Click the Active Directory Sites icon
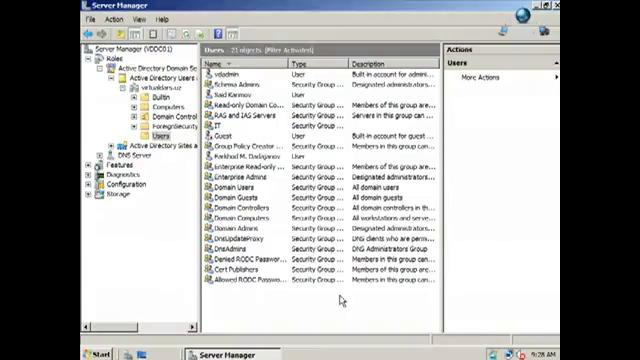640x360 pixels. [122, 146]
